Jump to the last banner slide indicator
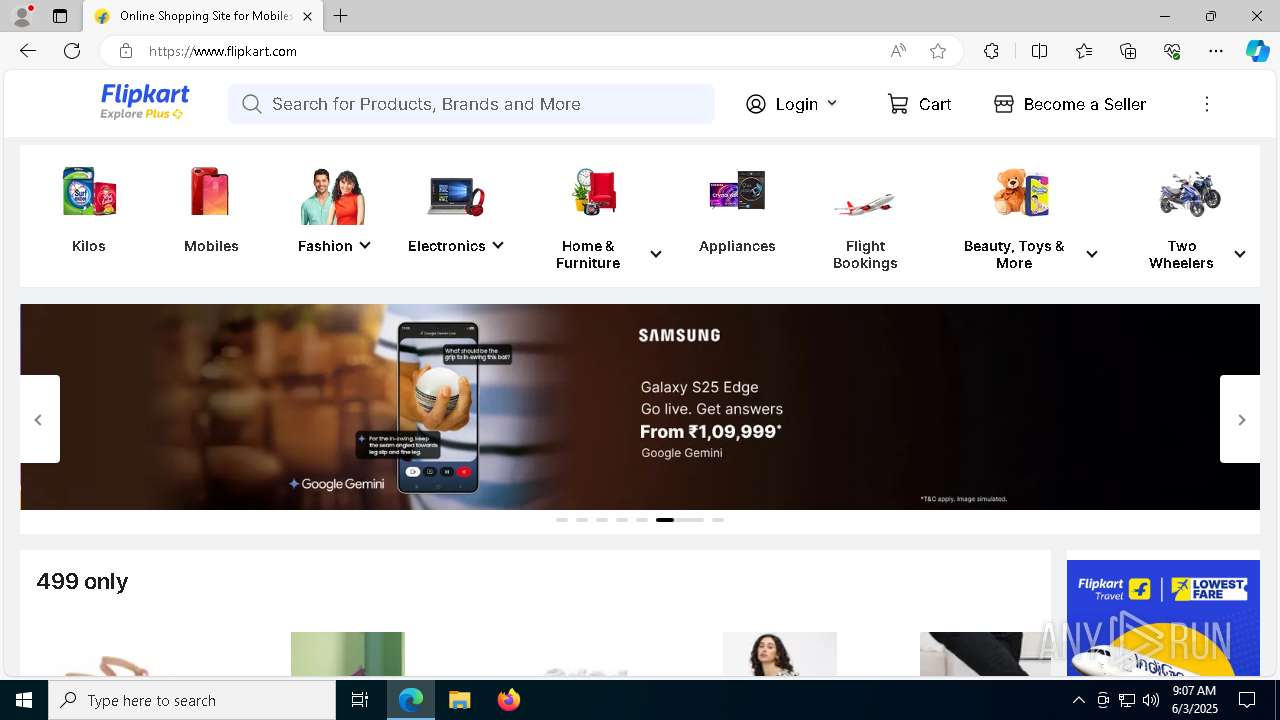The height and width of the screenshot is (720, 1280). click(x=718, y=520)
